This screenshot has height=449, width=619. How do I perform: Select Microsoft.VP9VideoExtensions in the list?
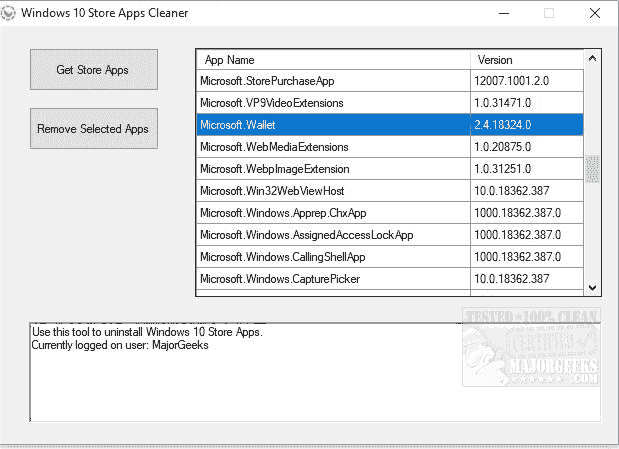click(332, 103)
